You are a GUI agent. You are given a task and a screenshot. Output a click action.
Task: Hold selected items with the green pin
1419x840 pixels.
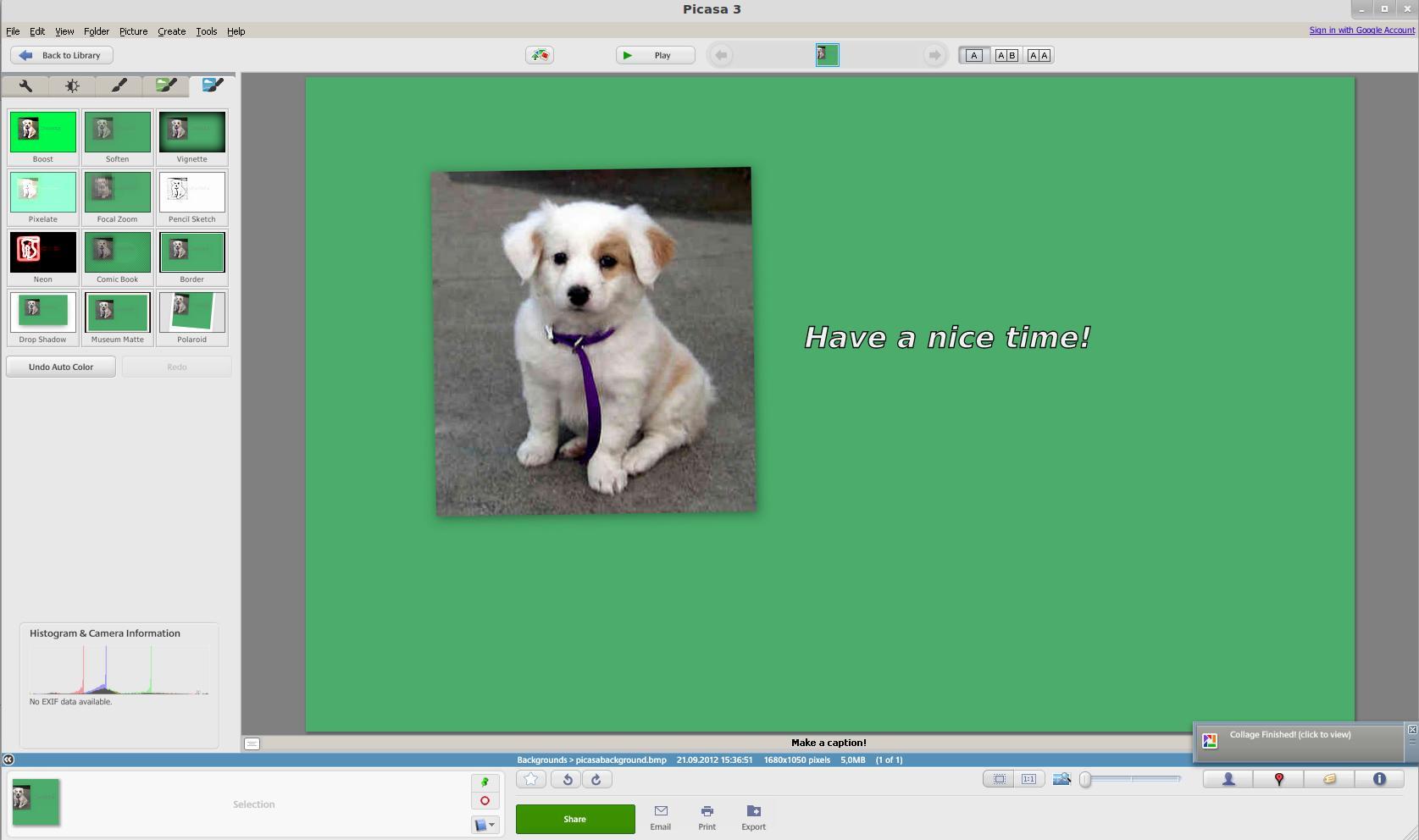pos(485,782)
